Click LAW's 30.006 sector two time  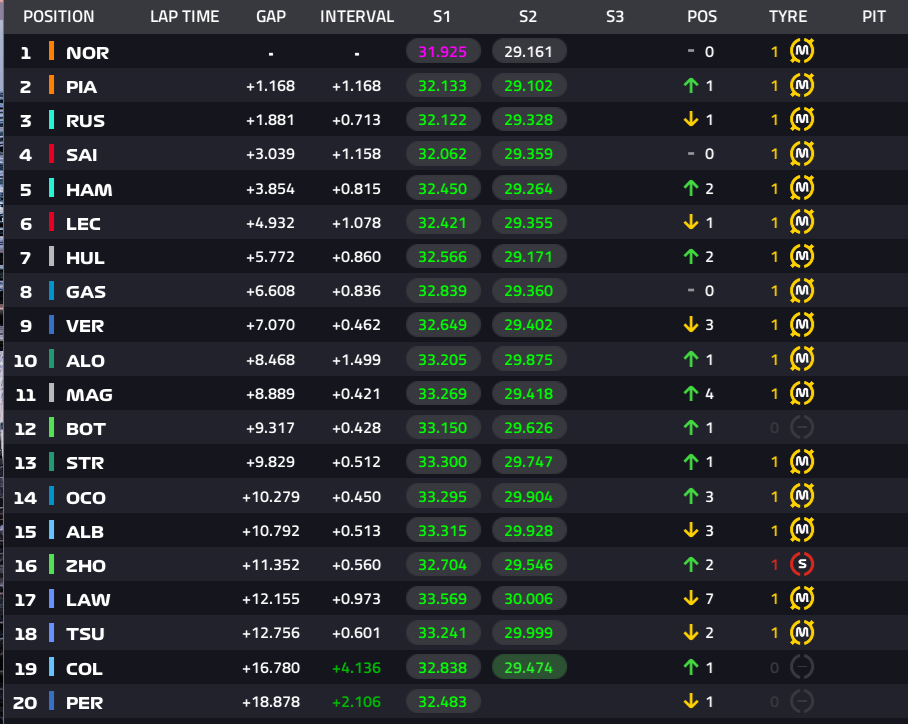click(529, 598)
